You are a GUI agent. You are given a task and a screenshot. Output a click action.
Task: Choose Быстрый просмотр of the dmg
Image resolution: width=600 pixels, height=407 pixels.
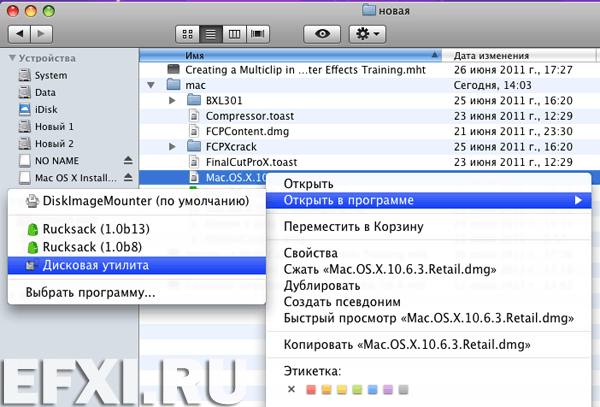pyautogui.click(x=429, y=318)
